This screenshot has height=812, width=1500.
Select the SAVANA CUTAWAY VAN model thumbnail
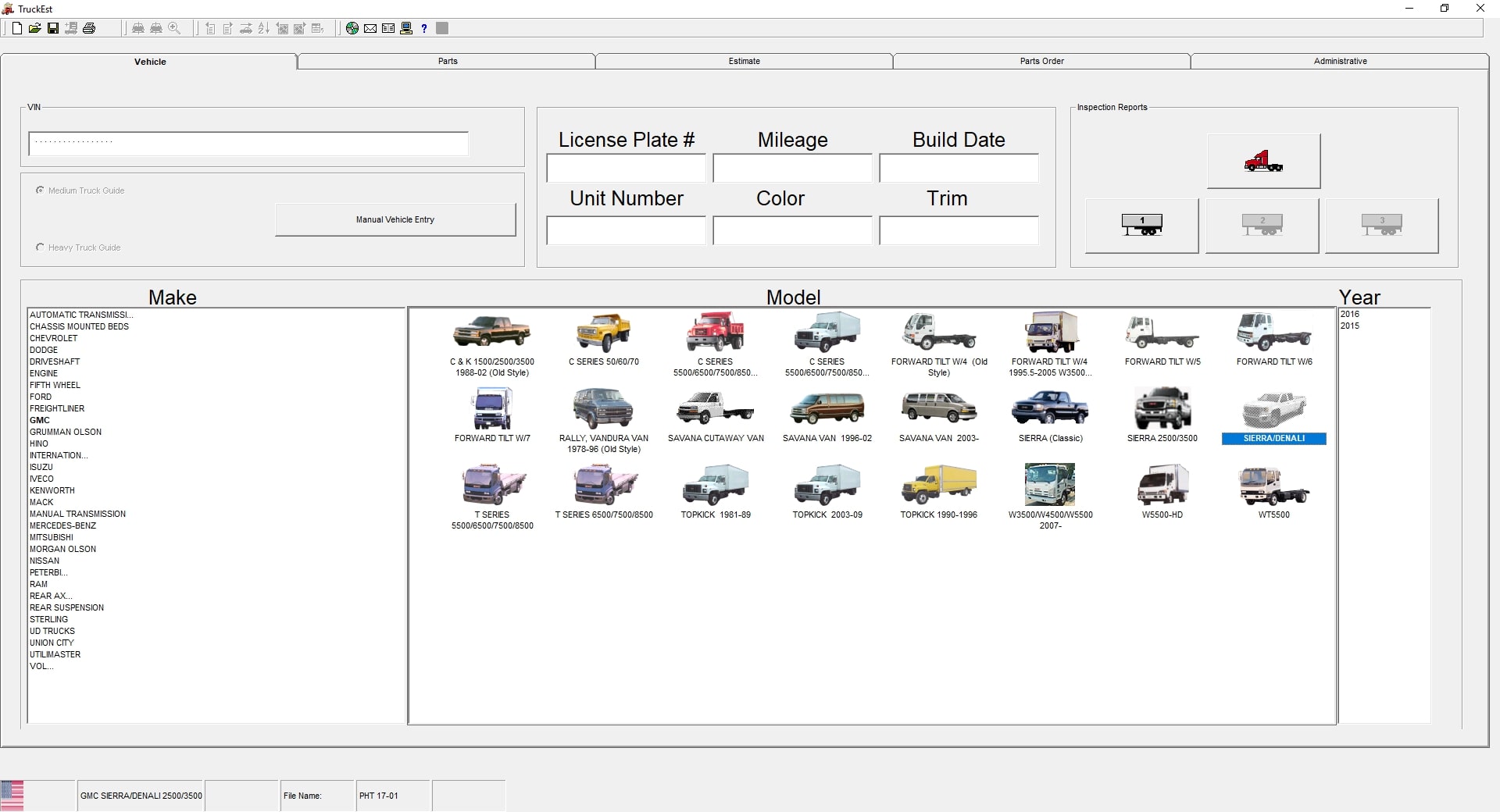point(716,409)
